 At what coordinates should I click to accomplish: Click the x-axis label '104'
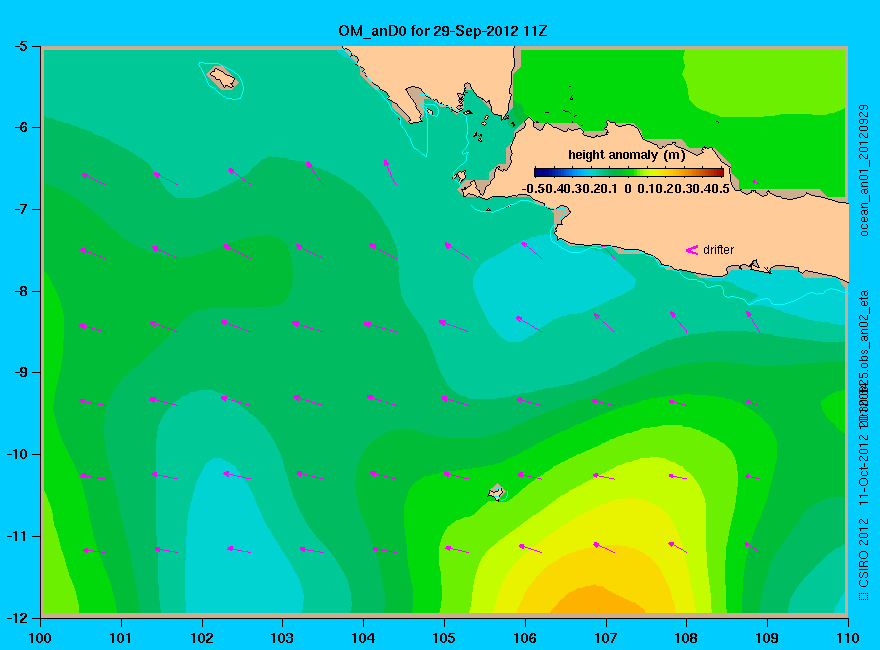[x=363, y=638]
